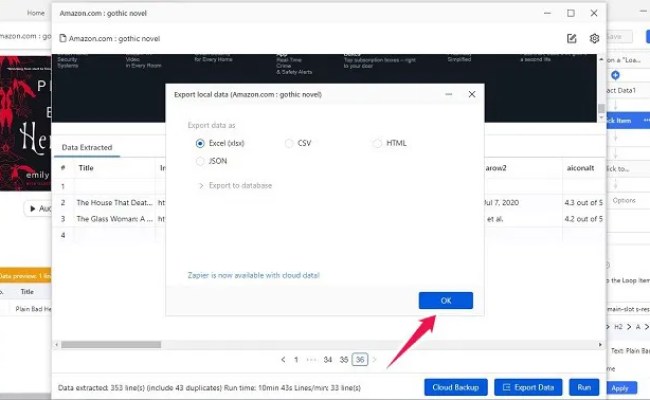
Task: Click the aiconalt column header
Action: [x=580, y=168]
